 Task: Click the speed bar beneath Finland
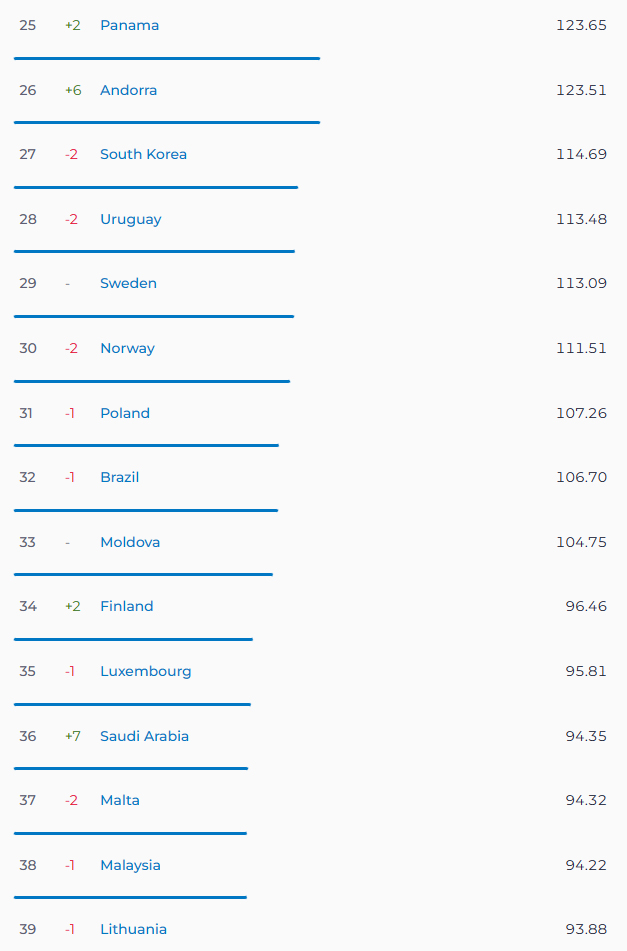pyautogui.click(x=133, y=639)
